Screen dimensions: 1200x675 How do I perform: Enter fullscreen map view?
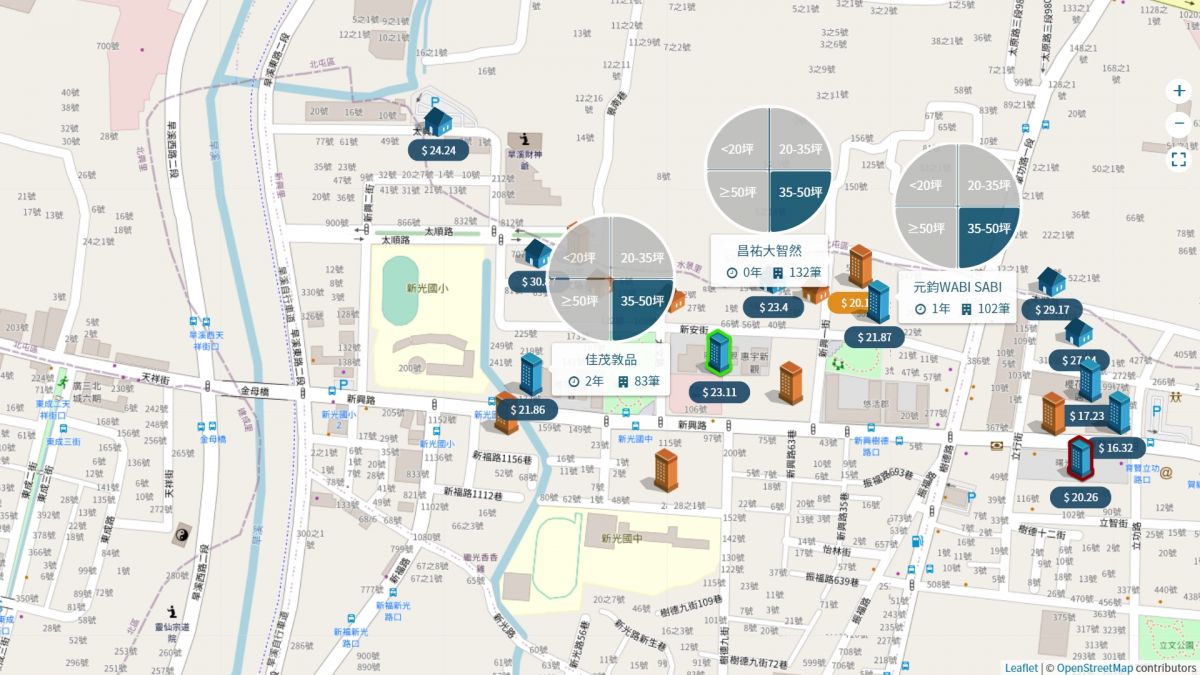(x=1179, y=158)
